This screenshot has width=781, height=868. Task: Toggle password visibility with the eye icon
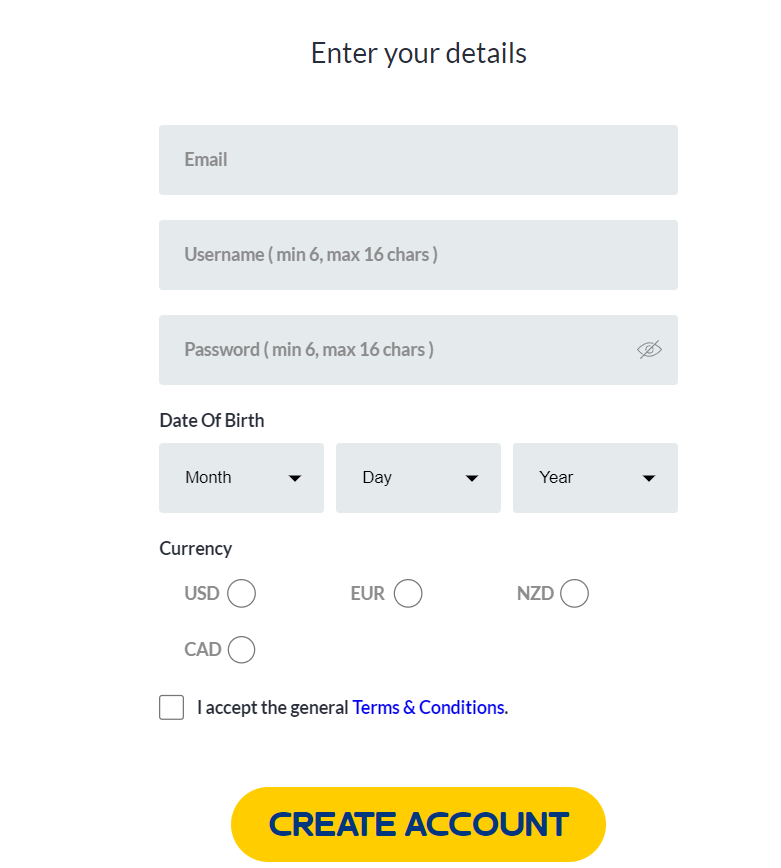[649, 349]
